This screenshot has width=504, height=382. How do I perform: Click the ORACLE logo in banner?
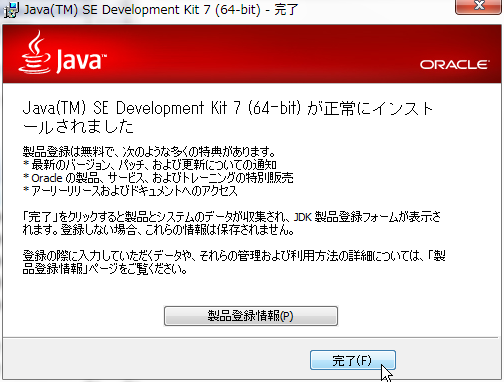point(455,64)
